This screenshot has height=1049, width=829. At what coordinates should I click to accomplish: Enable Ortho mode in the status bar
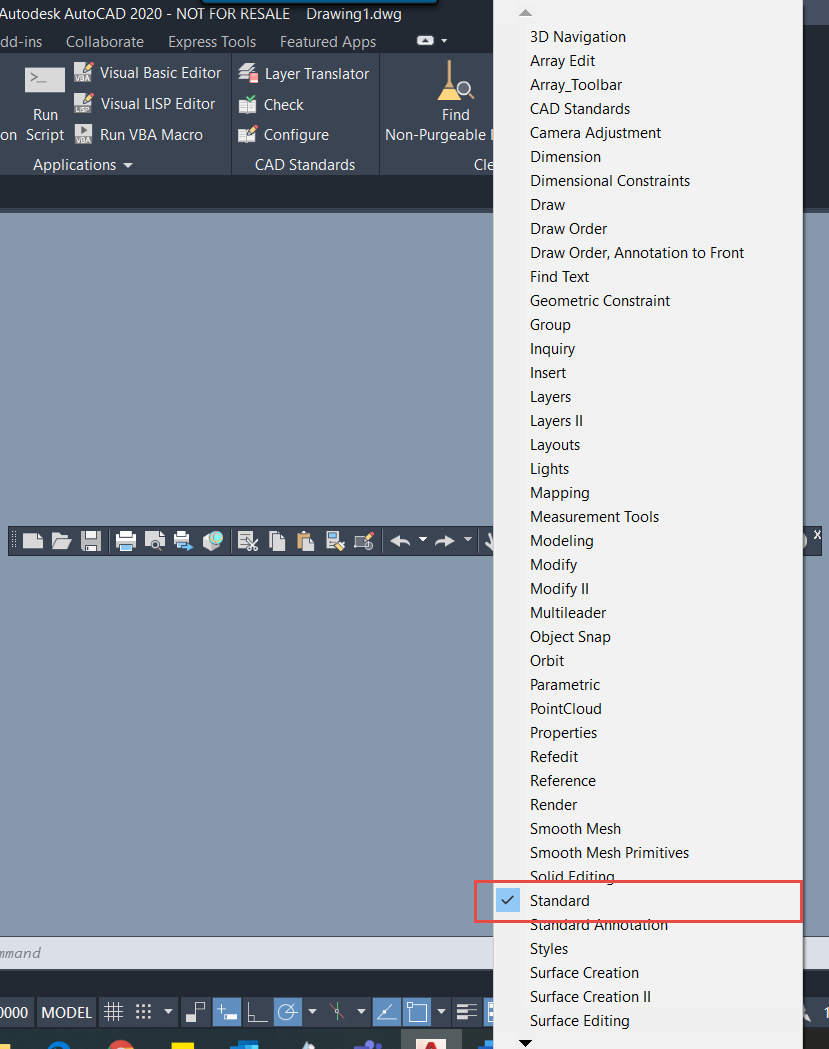(x=257, y=1012)
